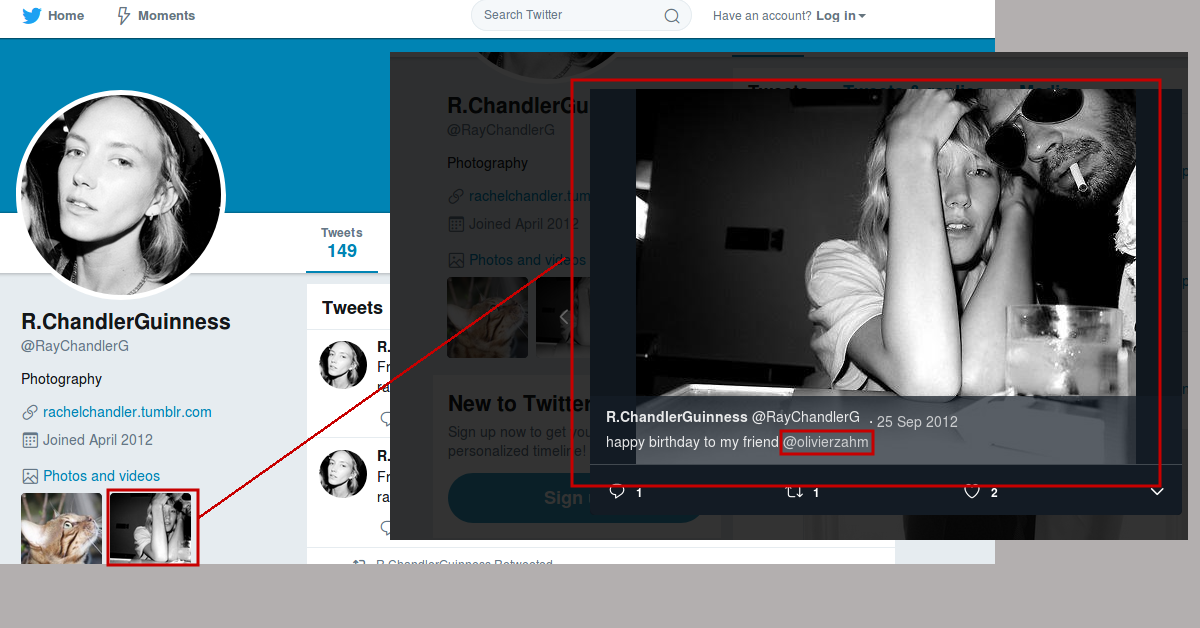Click the Photography bio text
Image resolution: width=1200 pixels, height=628 pixels.
62,379
